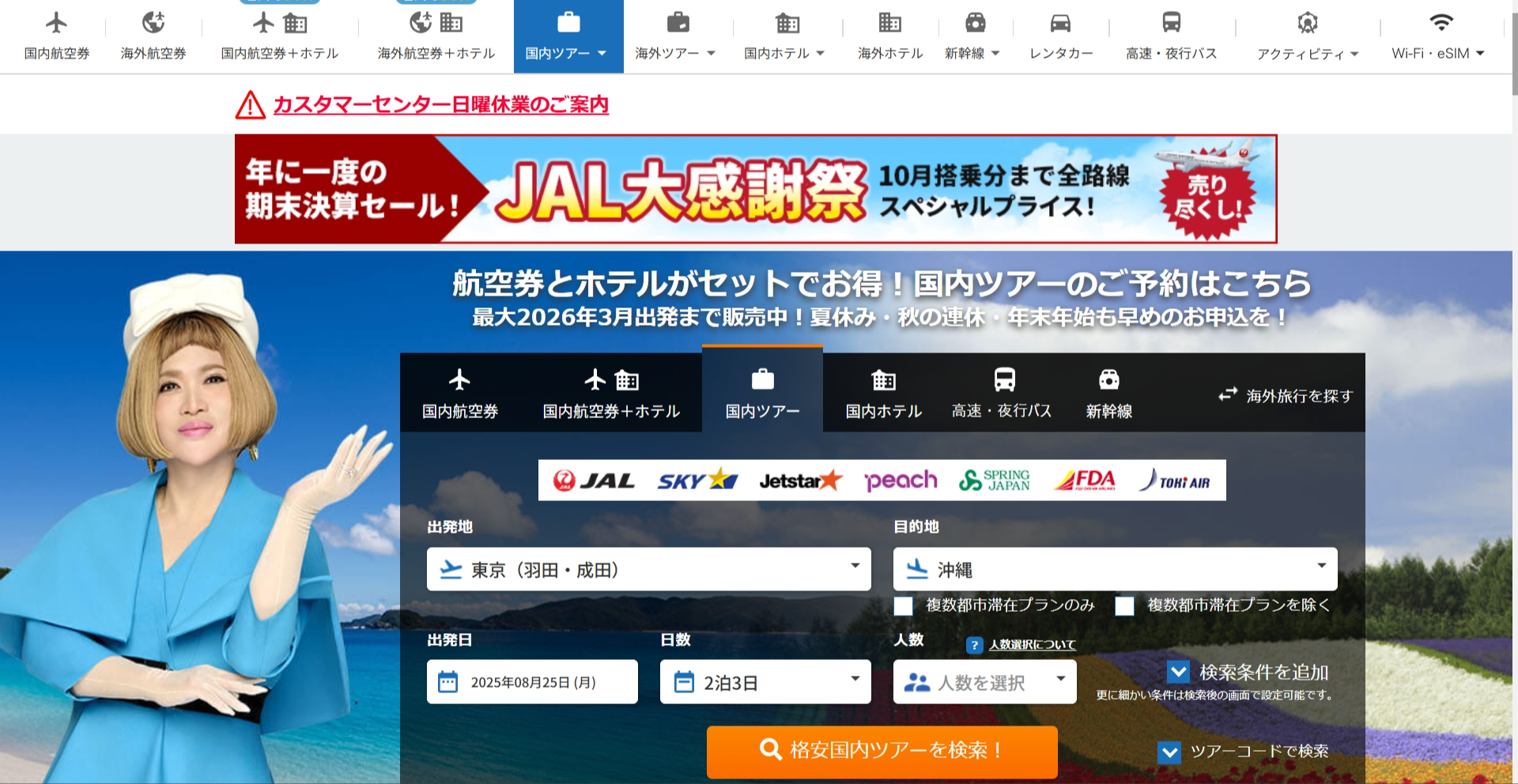Check the 複数都市滞在プランを除く checkbox
This screenshot has height=784, width=1518.
1124,606
